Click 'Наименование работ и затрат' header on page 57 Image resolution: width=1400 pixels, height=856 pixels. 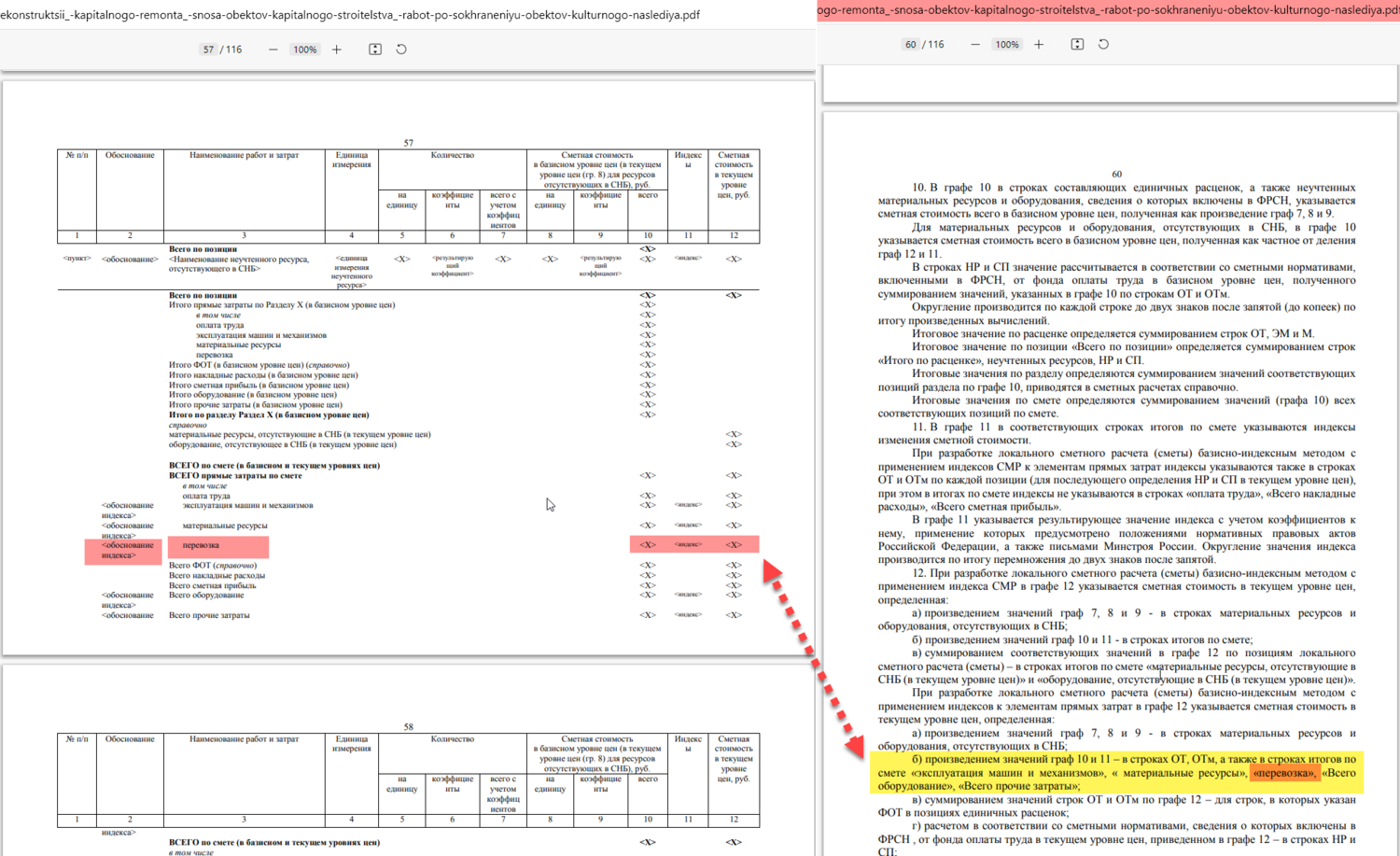[x=244, y=155]
